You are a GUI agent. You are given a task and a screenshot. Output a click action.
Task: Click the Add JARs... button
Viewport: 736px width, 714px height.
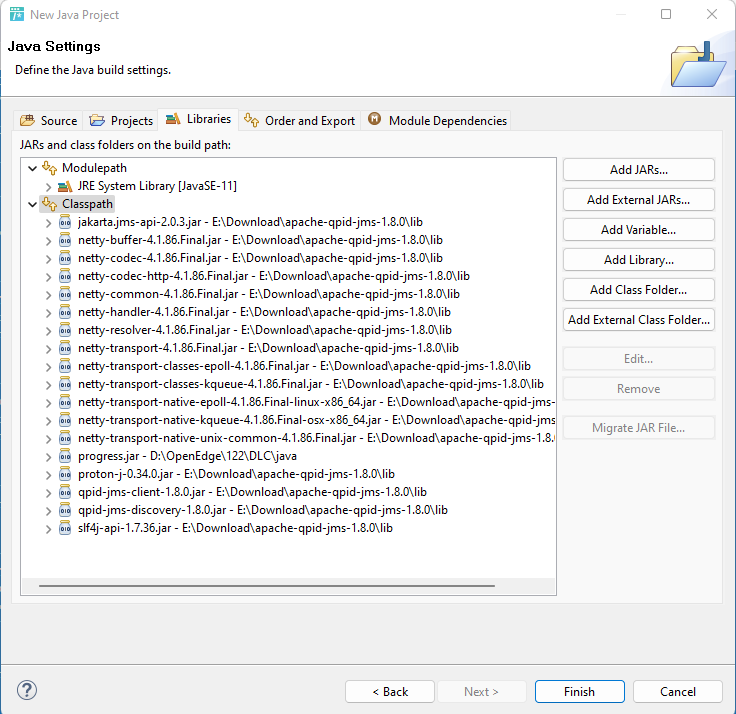click(639, 170)
